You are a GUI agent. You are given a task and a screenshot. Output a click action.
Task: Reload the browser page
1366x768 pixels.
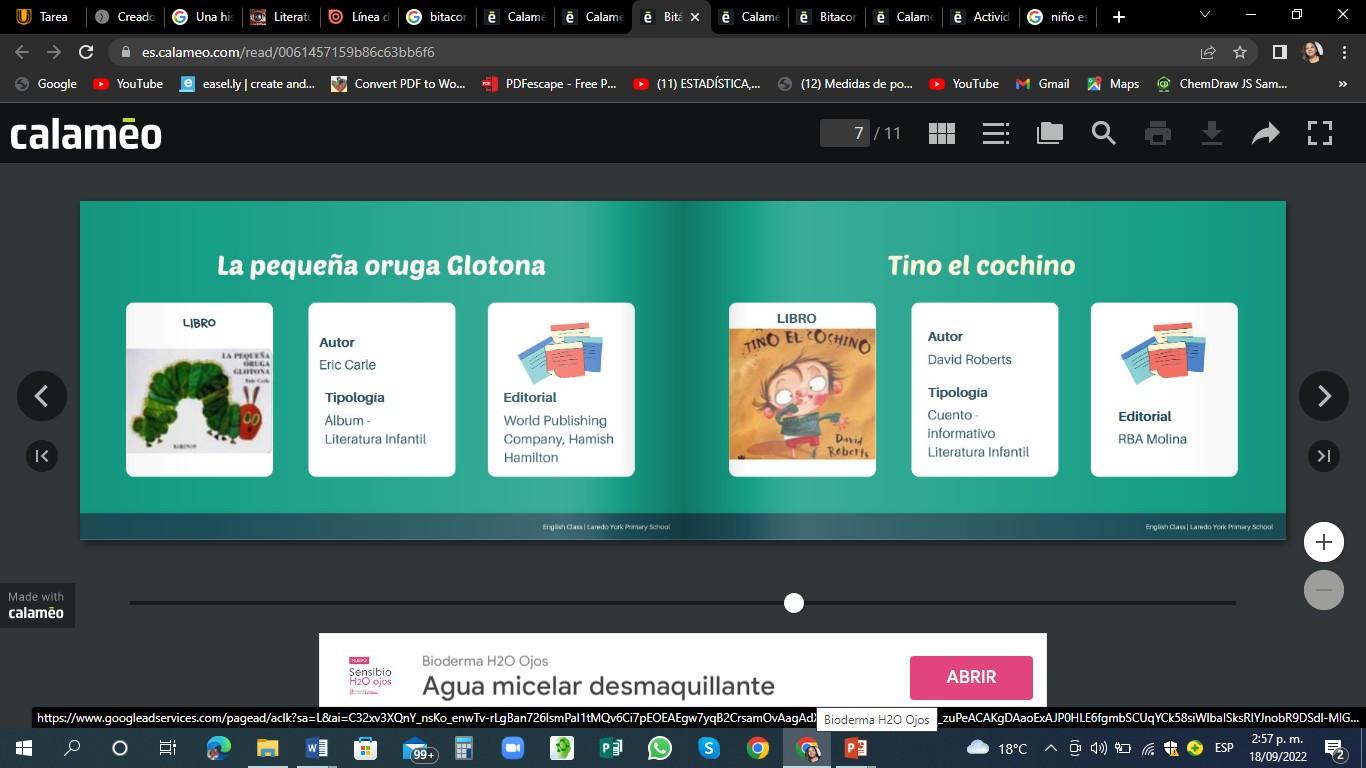click(86, 52)
